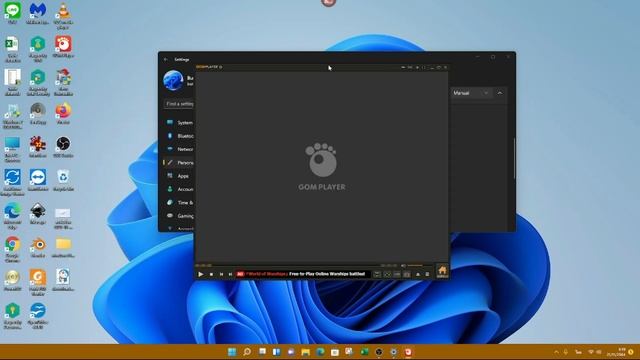
Task: Click the Settings window scrollbar
Action: [514, 158]
